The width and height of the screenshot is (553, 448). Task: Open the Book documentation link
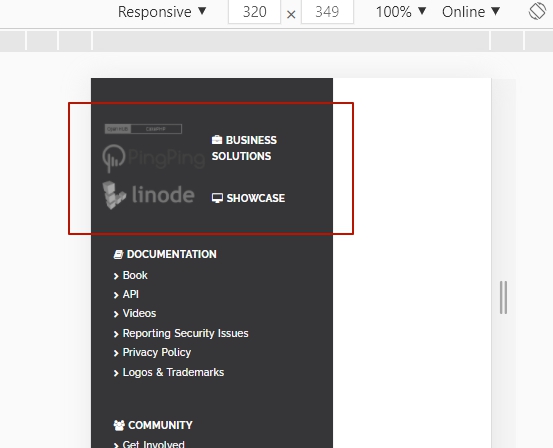pos(135,275)
